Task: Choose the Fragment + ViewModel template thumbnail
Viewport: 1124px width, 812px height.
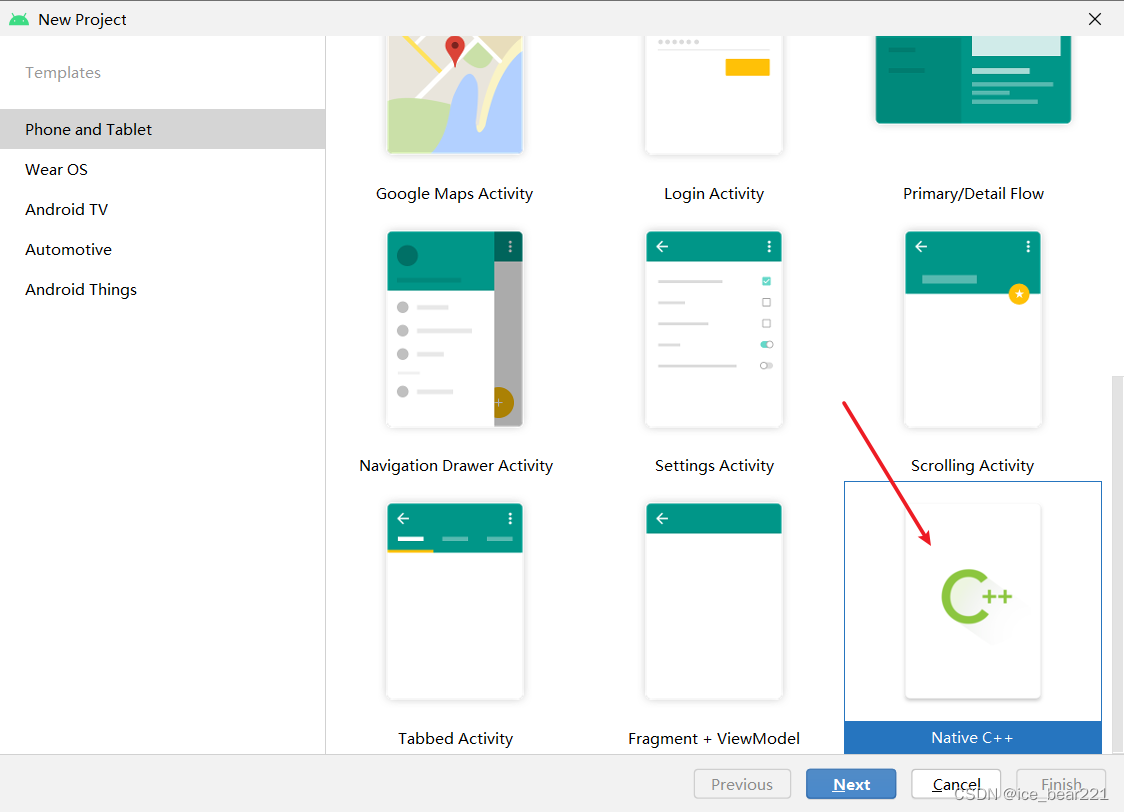Action: (713, 601)
